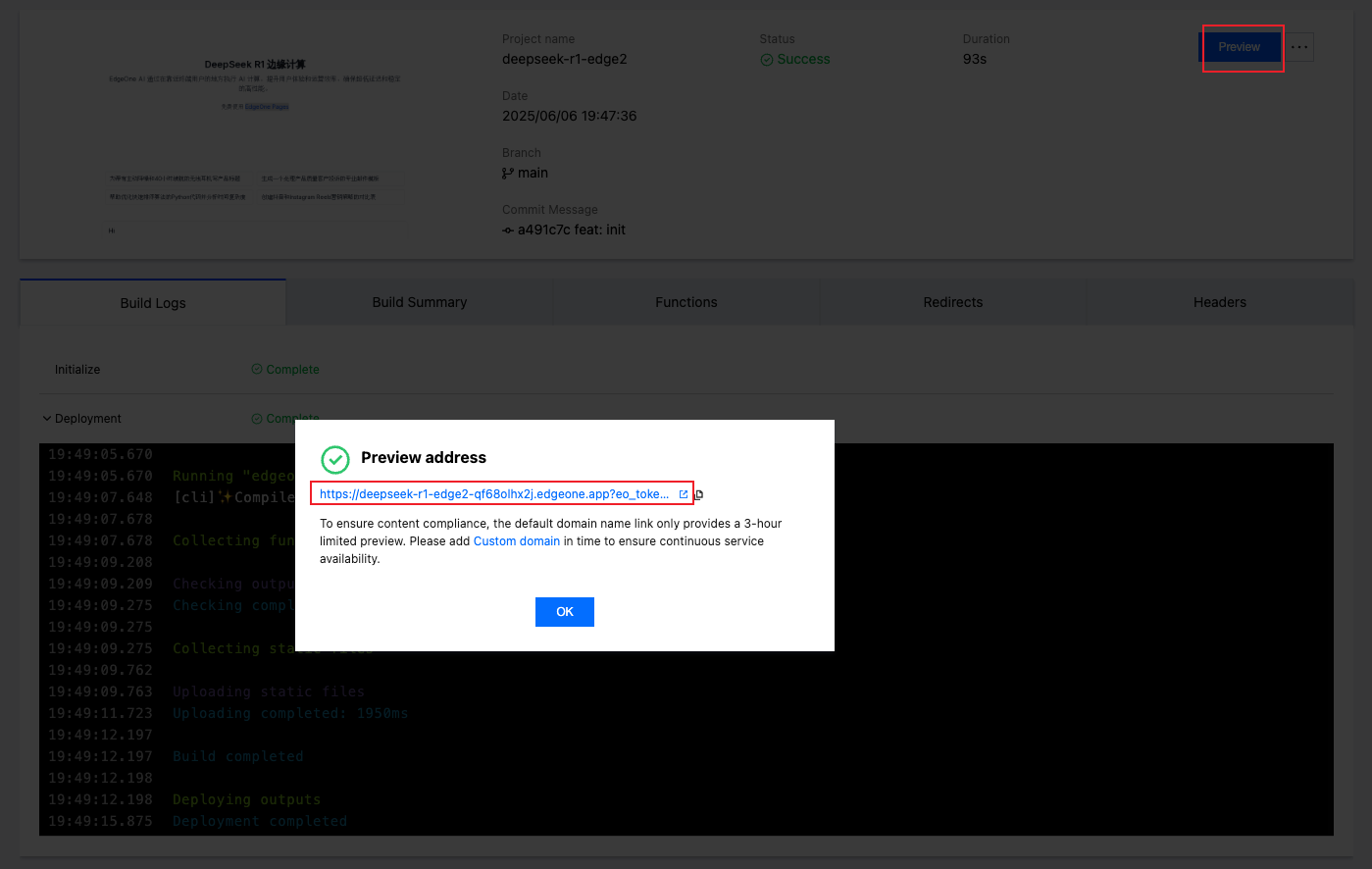Click the log timestamp 19:49:09.208
The height and width of the screenshot is (869, 1372).
pyautogui.click(x=100, y=563)
